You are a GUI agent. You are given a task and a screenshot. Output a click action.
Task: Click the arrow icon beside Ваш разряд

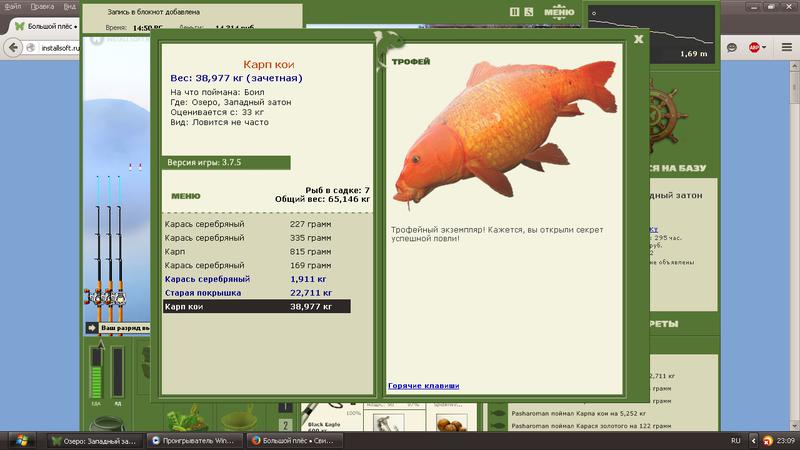92,328
